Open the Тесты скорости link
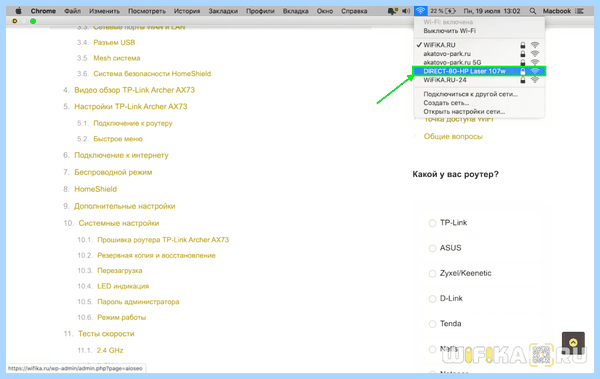The width and height of the screenshot is (600, 379). (106, 334)
